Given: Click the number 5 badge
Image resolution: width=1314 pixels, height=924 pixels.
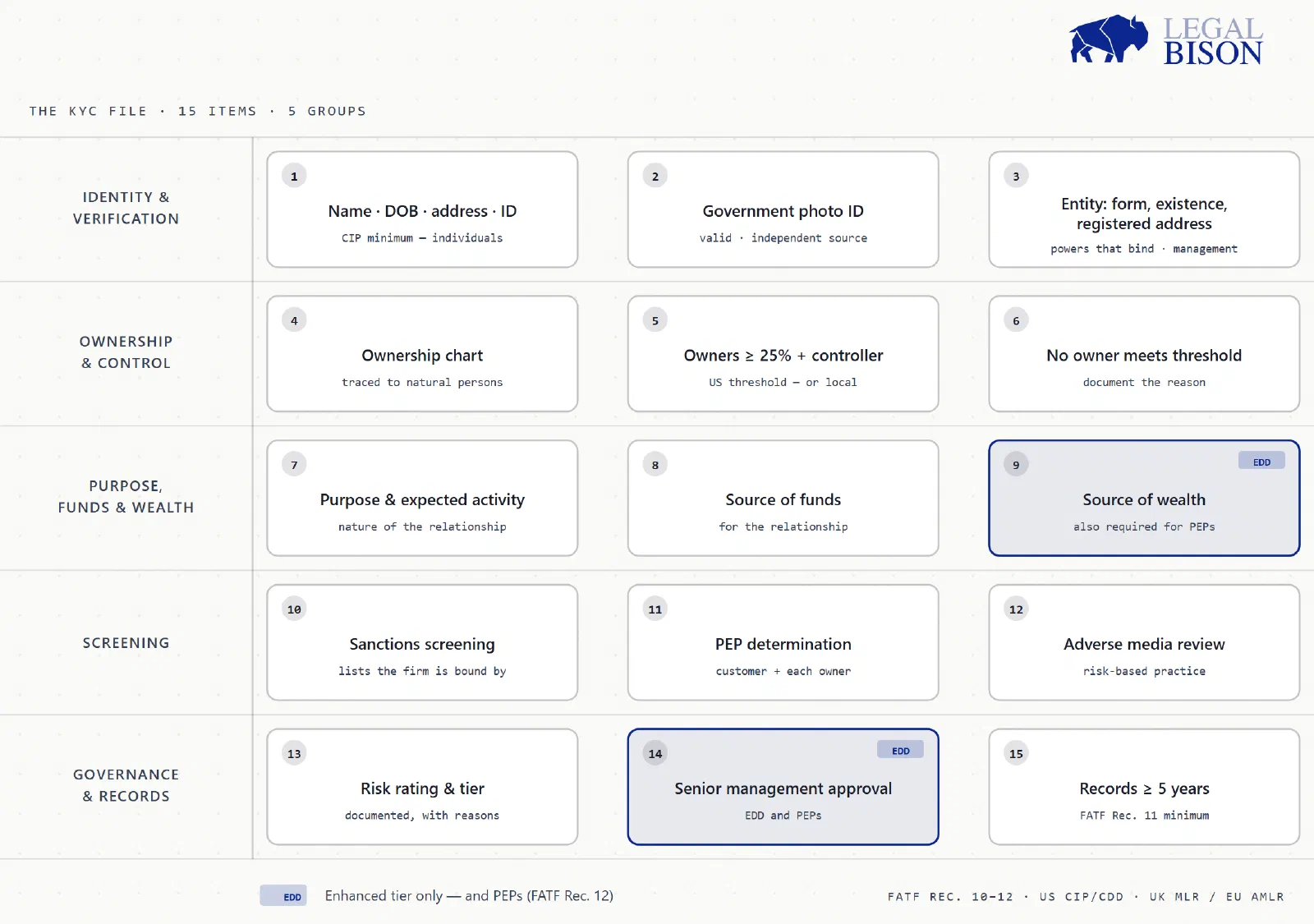Looking at the screenshot, I should click(655, 320).
